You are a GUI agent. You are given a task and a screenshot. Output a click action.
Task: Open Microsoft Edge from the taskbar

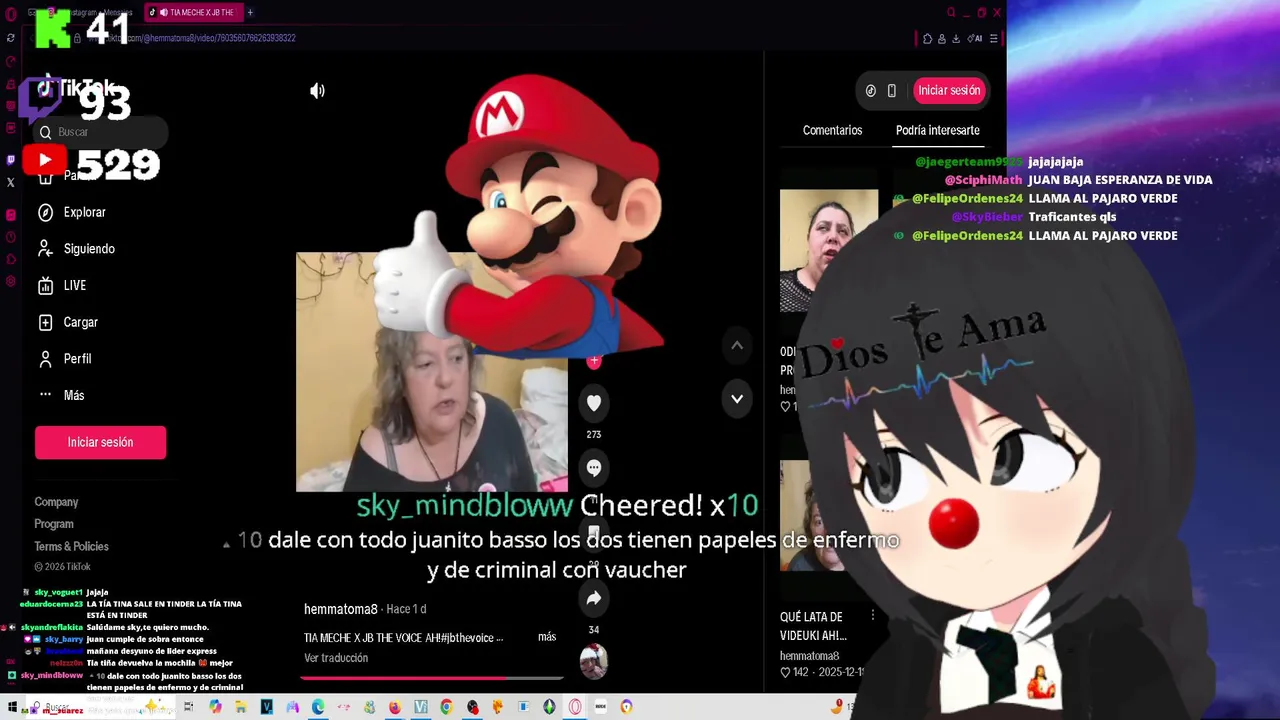pos(318,707)
